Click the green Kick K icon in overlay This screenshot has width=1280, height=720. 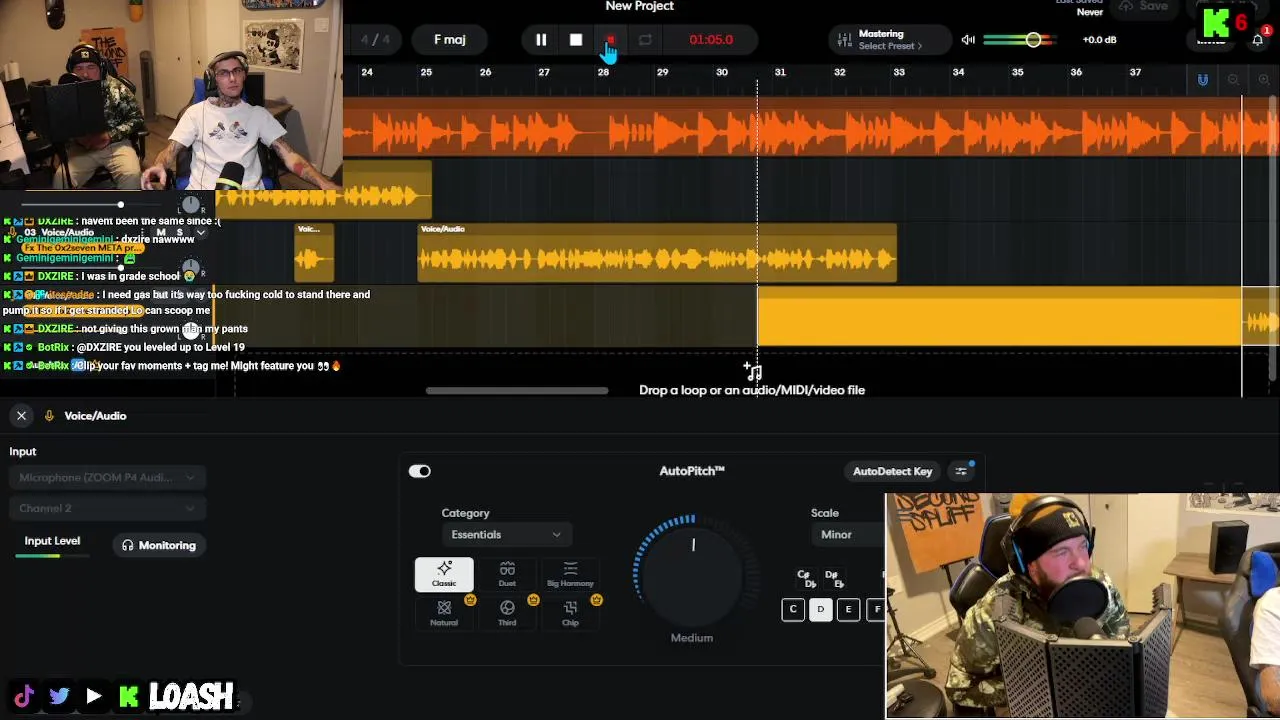pos(129,696)
